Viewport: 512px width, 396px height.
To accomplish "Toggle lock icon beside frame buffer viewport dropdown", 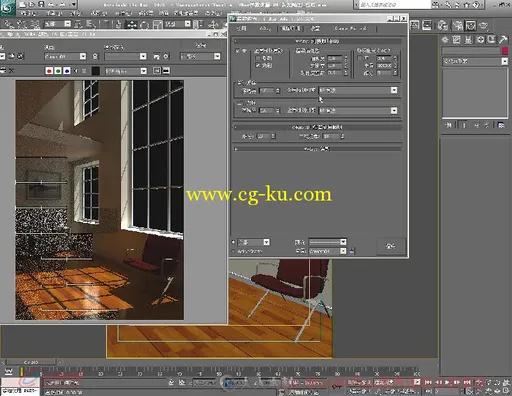I will 95,56.
